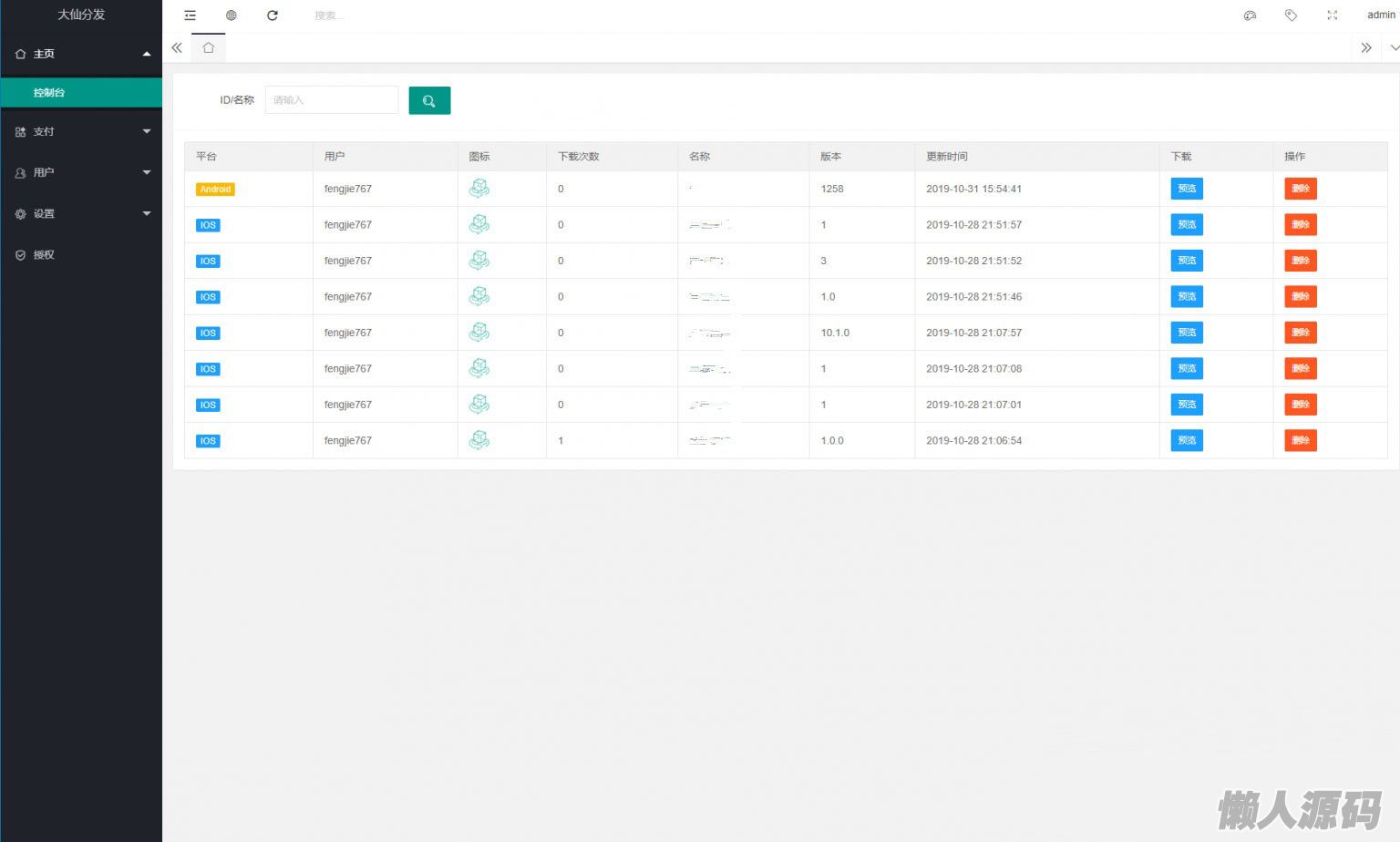Click the app icon in the Android row

point(479,189)
